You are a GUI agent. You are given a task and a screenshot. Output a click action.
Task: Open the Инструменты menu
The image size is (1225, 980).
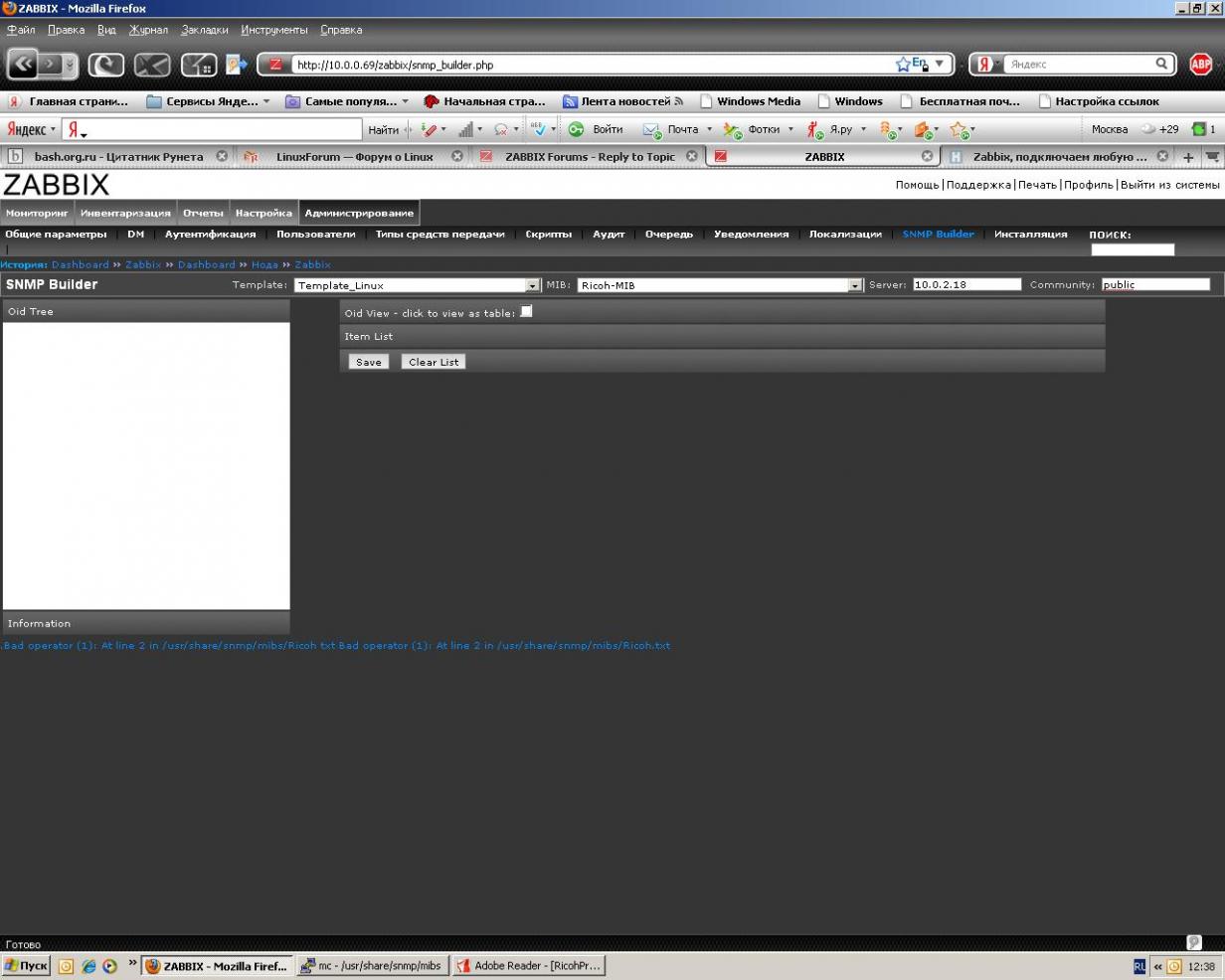274,30
